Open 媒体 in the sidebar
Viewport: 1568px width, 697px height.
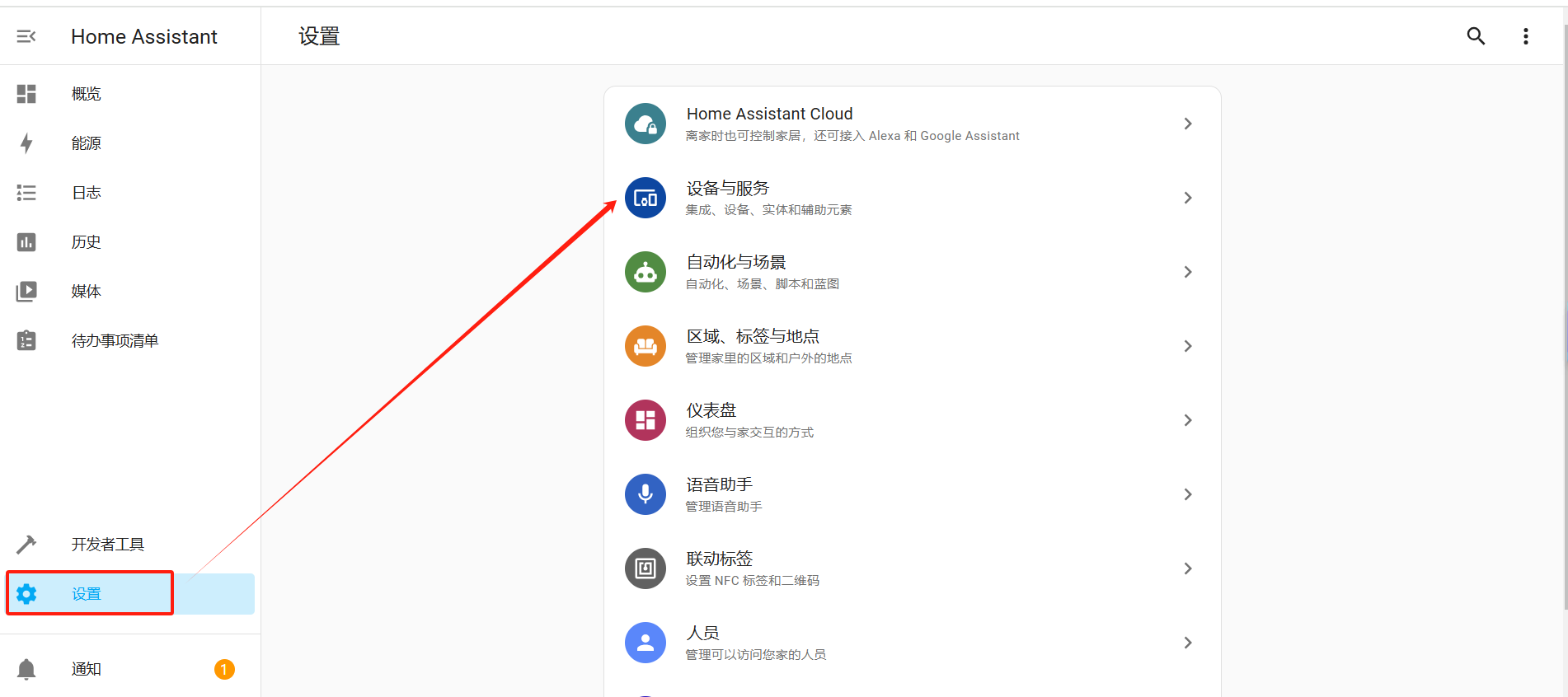click(x=130, y=292)
